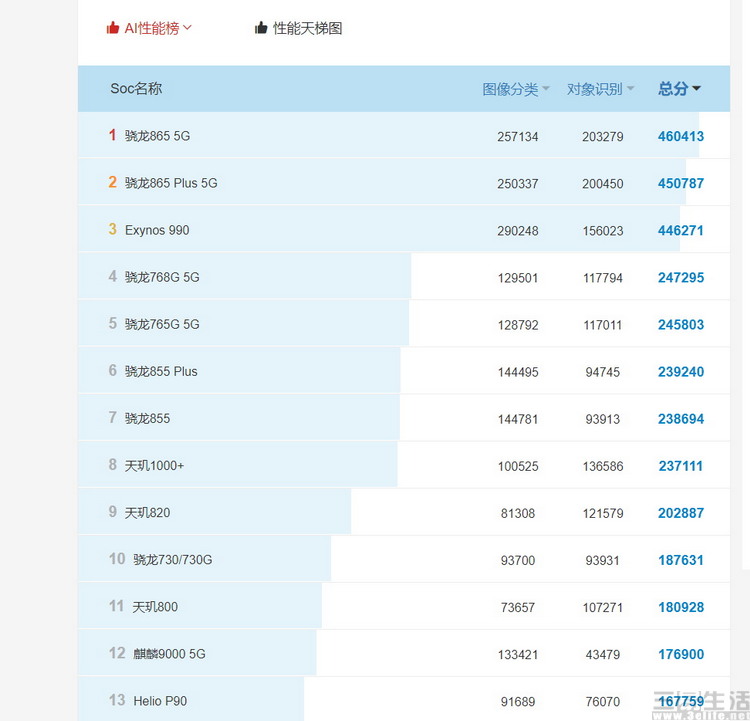Open the 骁龙765G 5G entry

(x=162, y=324)
